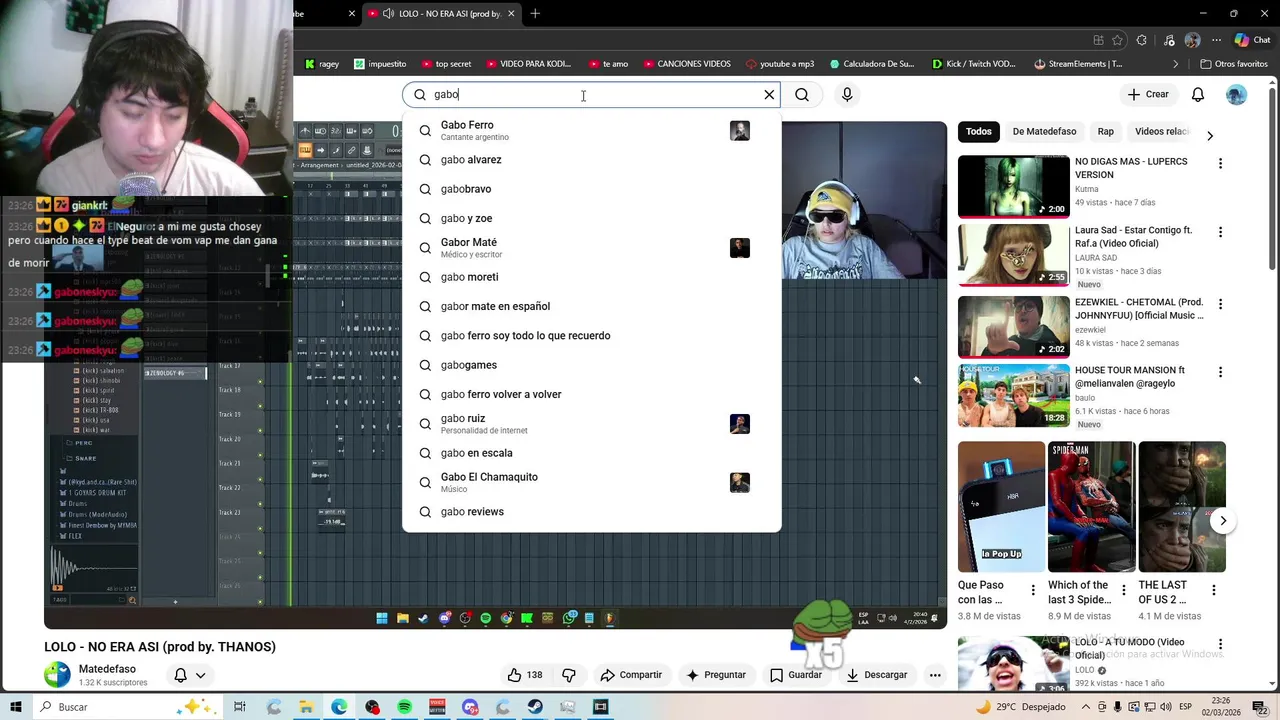Click the YouTube search magnifier button
The image size is (1280, 720).
coord(802,95)
